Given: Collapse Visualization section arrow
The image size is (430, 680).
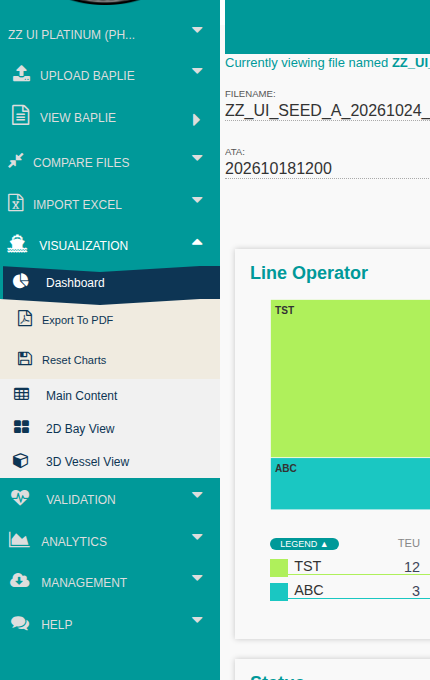Looking at the screenshot, I should click(197, 242).
